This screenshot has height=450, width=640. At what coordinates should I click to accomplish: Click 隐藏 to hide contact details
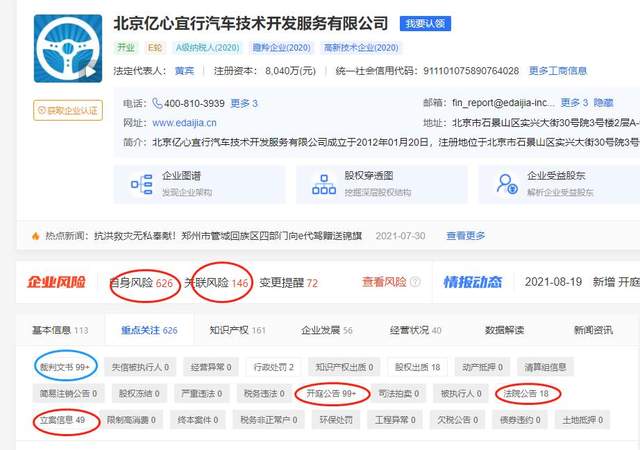[603, 102]
